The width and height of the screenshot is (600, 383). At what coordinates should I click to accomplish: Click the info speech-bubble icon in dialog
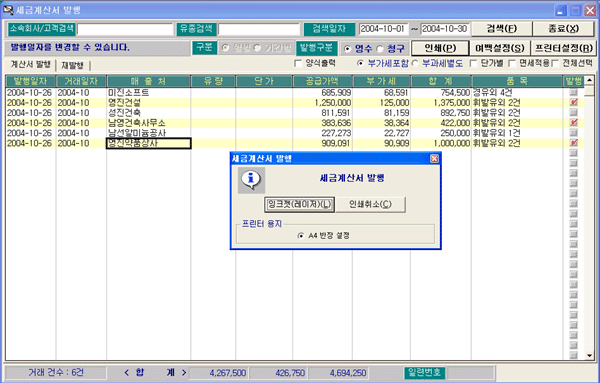(x=251, y=180)
